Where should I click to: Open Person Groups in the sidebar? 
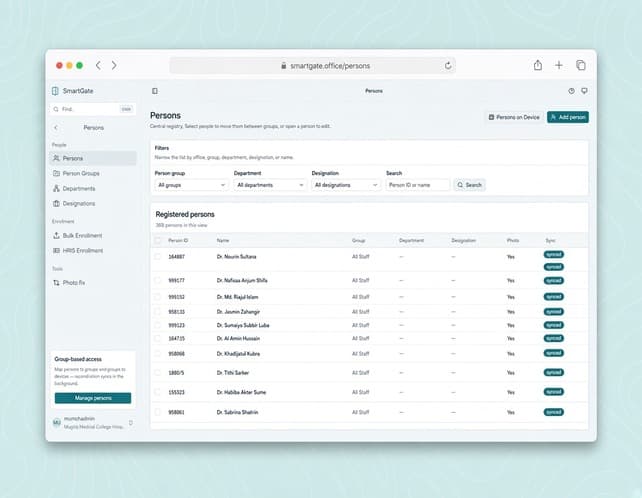click(x=93, y=173)
